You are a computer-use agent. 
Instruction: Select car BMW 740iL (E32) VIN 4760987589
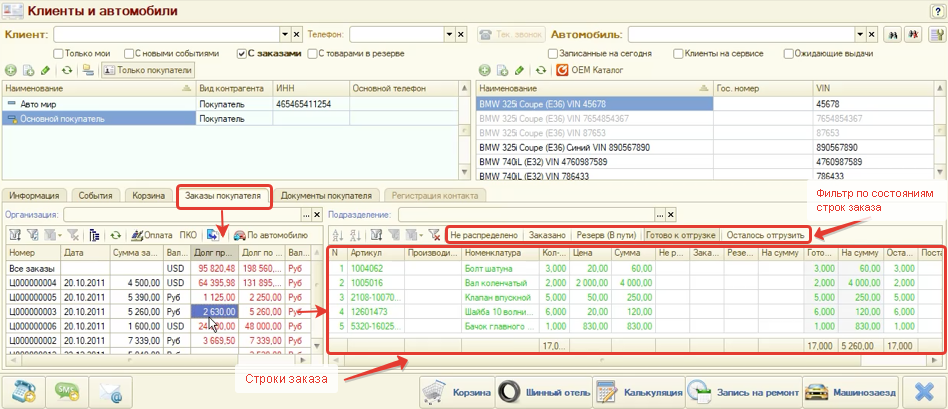click(x=704, y=162)
